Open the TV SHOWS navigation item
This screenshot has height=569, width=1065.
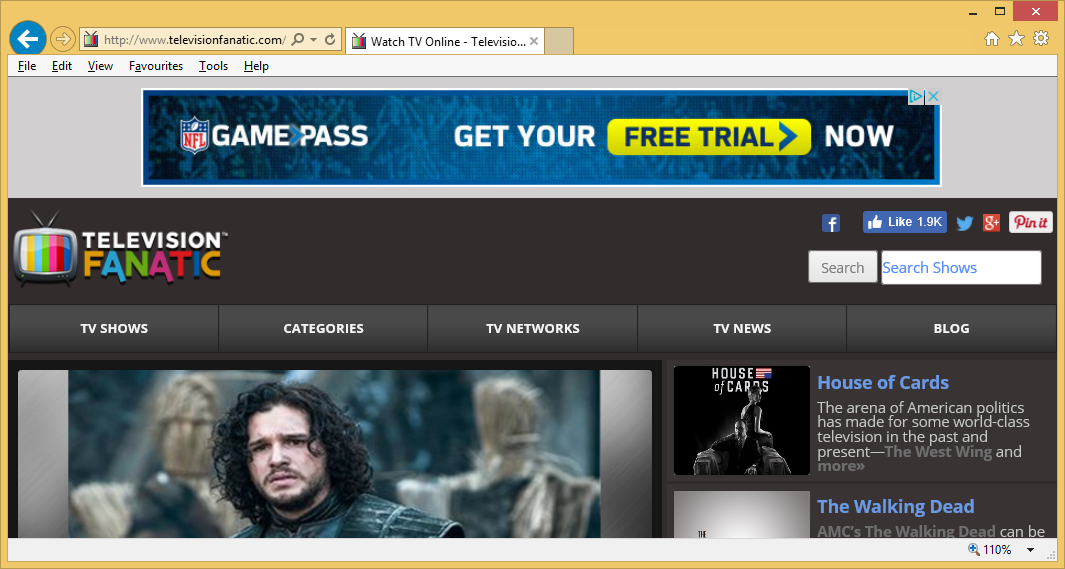tap(114, 329)
